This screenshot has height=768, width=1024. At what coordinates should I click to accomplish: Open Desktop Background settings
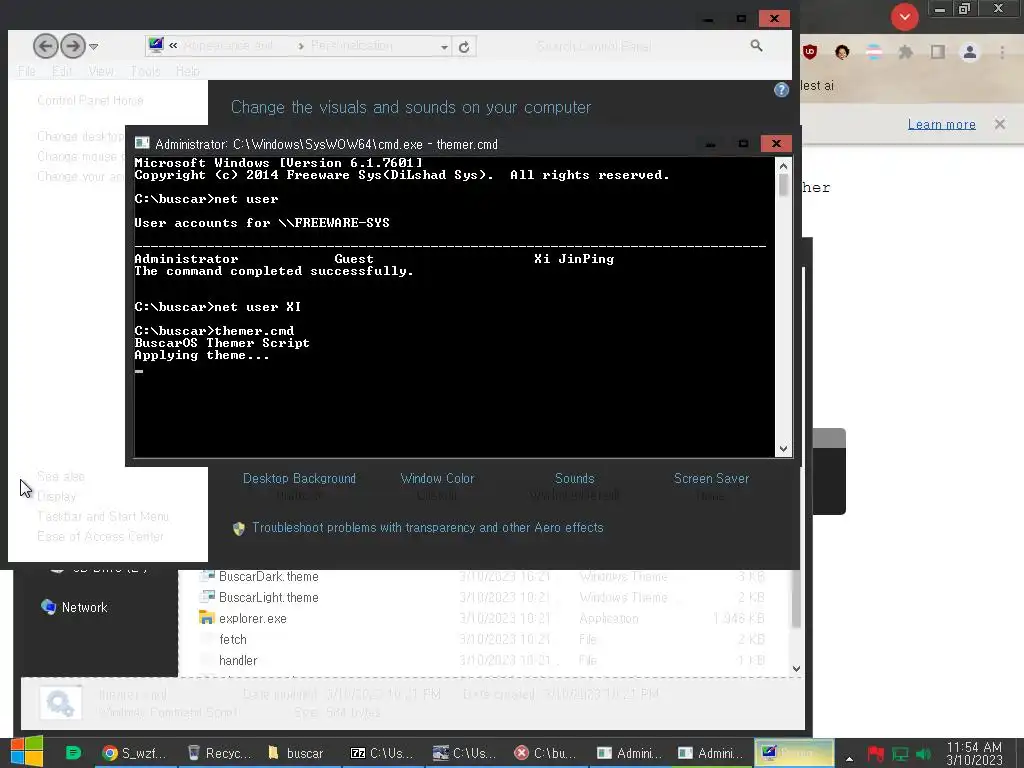(299, 479)
